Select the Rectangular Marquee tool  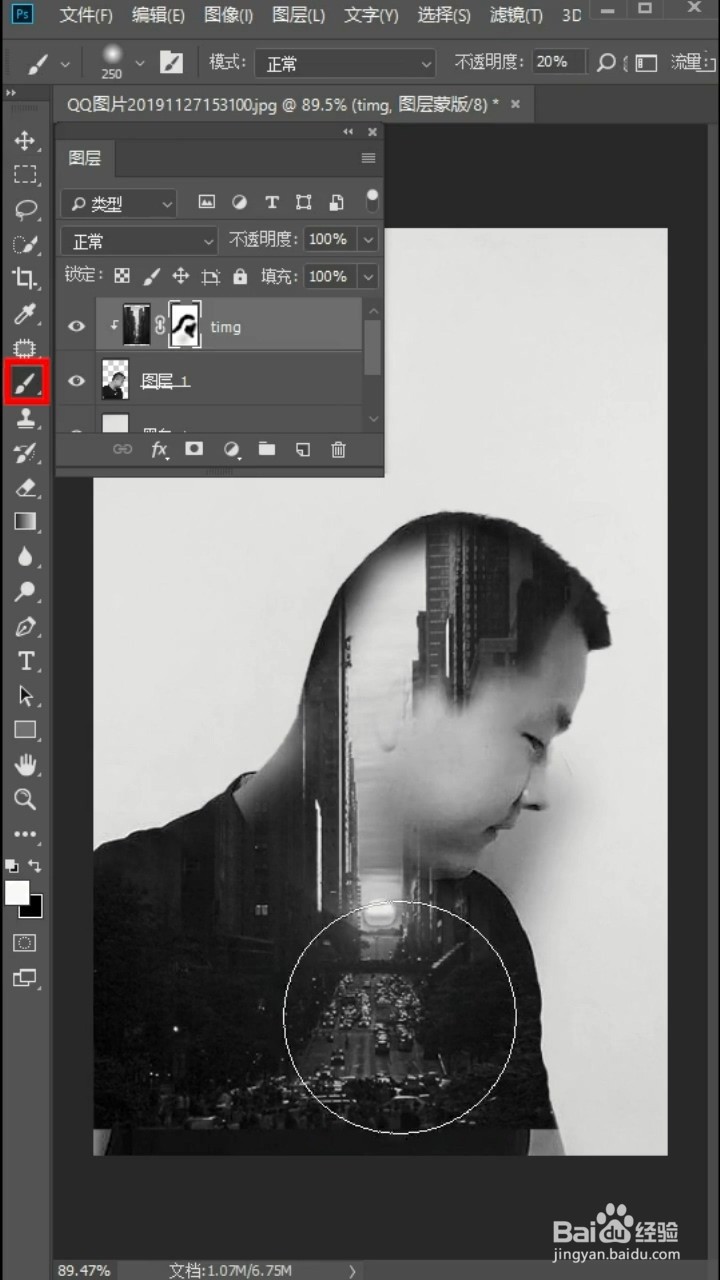point(25,175)
